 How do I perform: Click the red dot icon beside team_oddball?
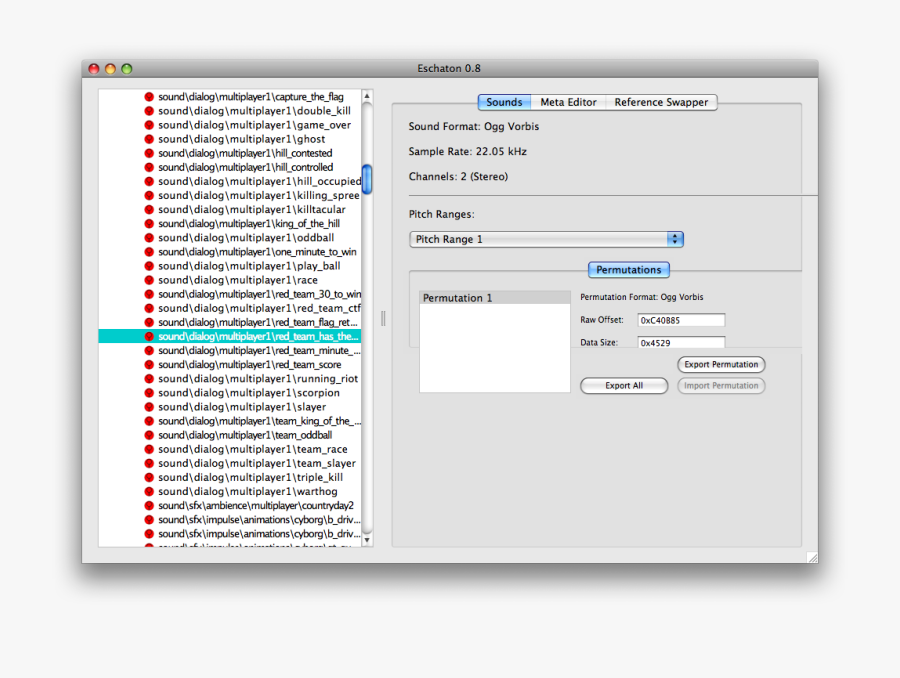click(147, 434)
